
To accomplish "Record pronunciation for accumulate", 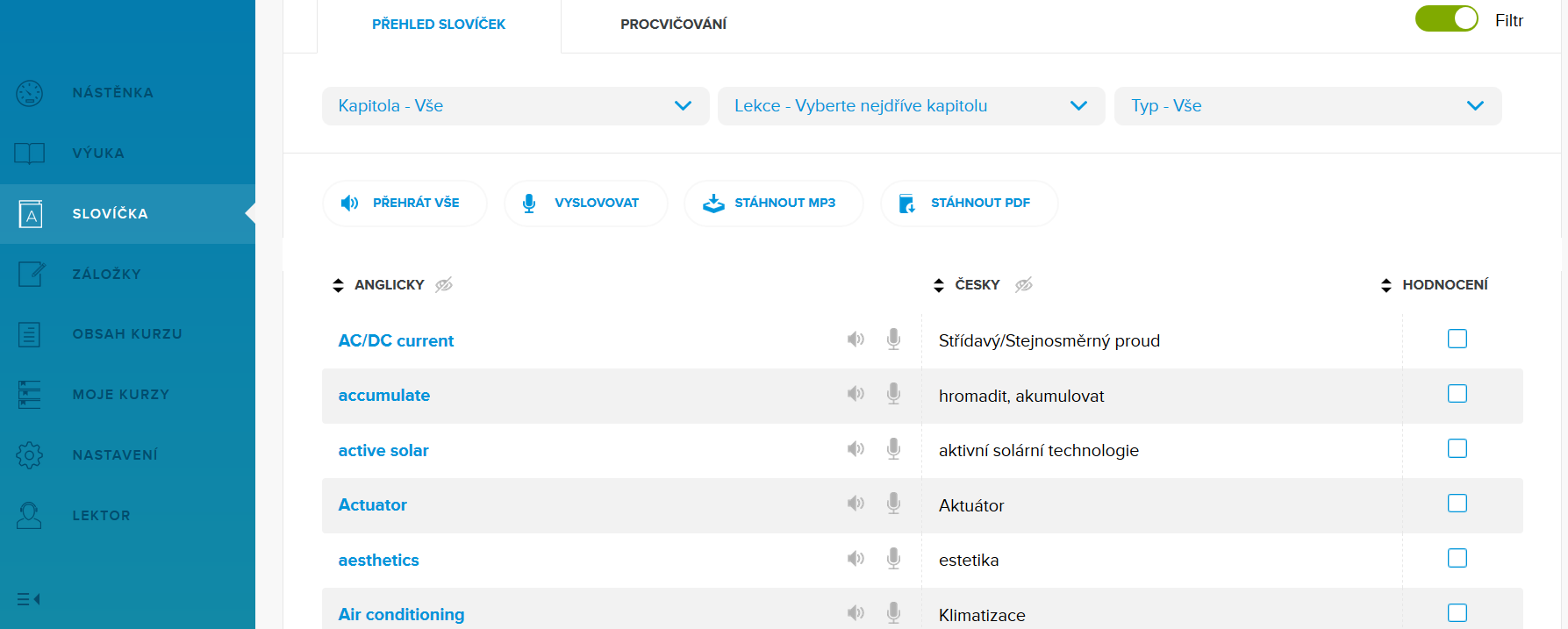I will tap(893, 394).
